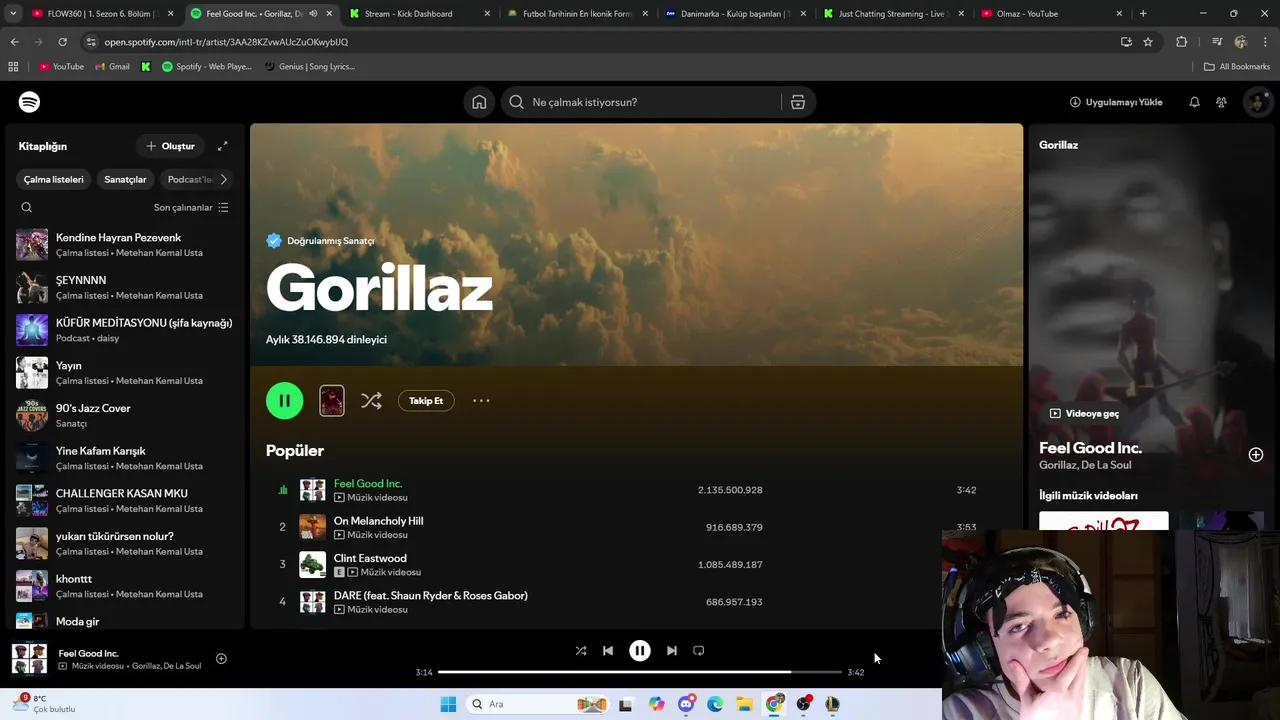Expand the library to full screen
Screen dimensions: 1280x720
tap(223, 146)
